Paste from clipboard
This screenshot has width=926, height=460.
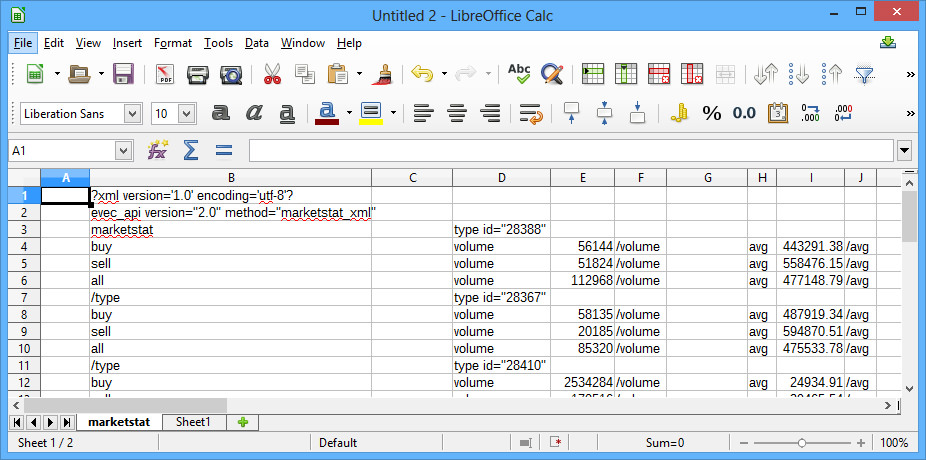click(338, 74)
